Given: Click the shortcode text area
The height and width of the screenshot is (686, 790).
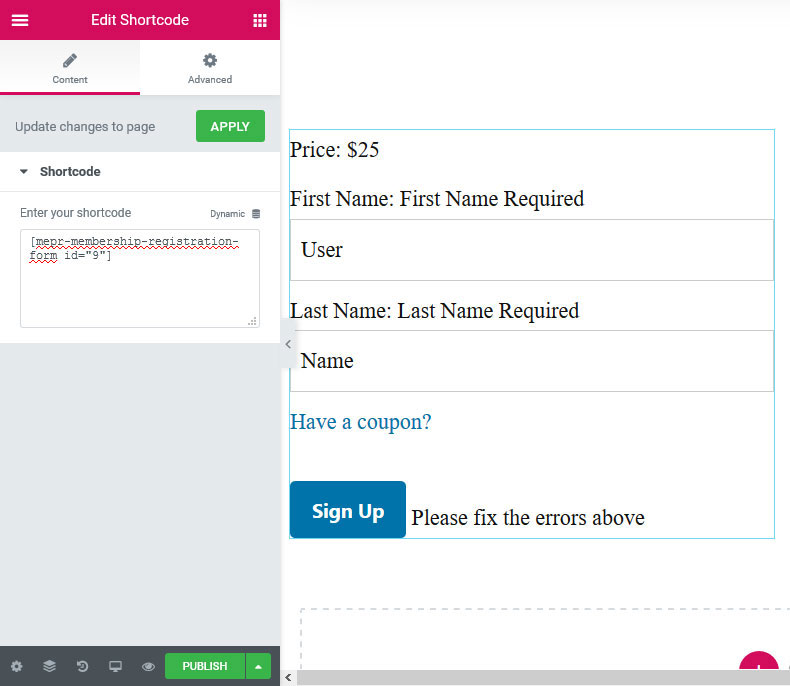Looking at the screenshot, I should pos(139,285).
